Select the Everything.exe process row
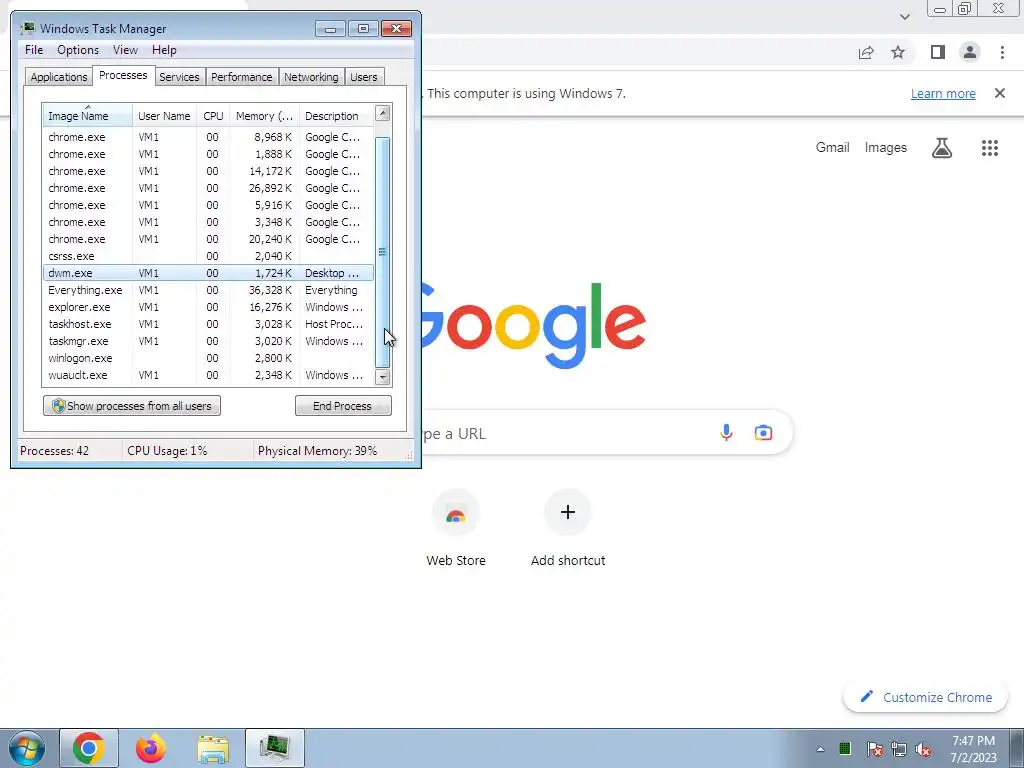The height and width of the screenshot is (768, 1024). coord(208,290)
